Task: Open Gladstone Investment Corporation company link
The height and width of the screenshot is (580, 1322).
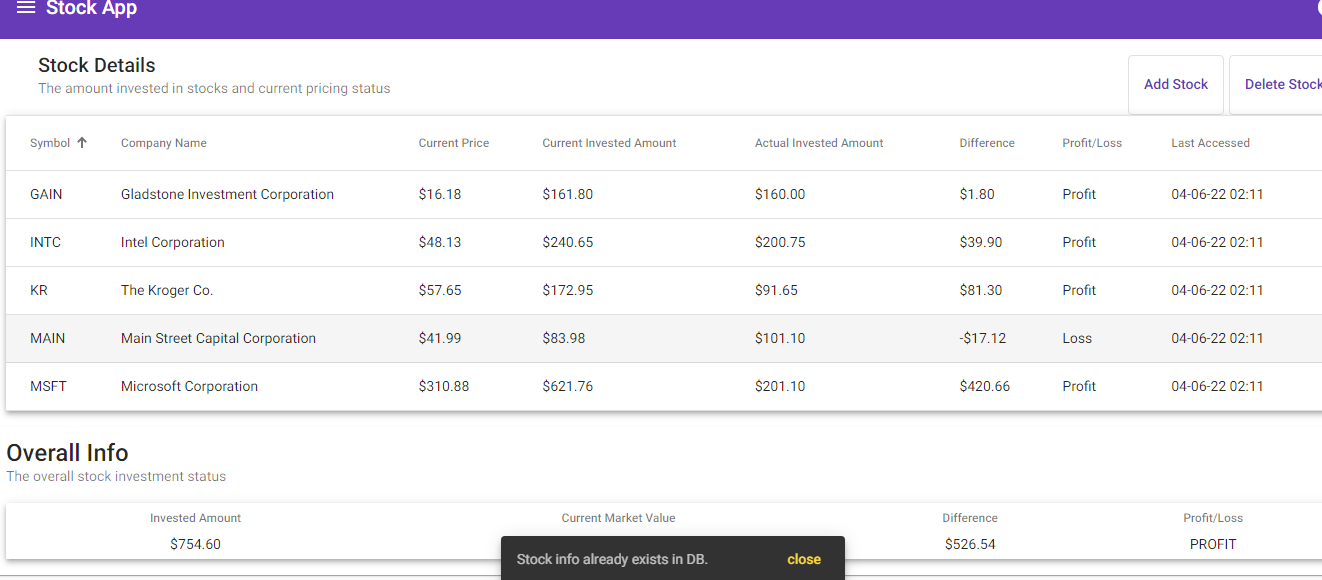Action: click(x=227, y=193)
